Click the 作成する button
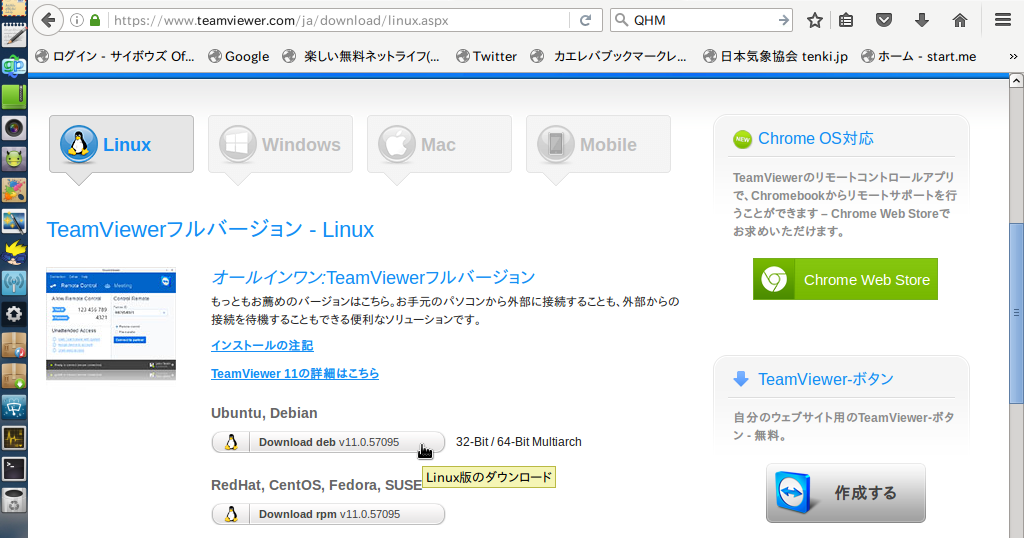 [x=846, y=493]
